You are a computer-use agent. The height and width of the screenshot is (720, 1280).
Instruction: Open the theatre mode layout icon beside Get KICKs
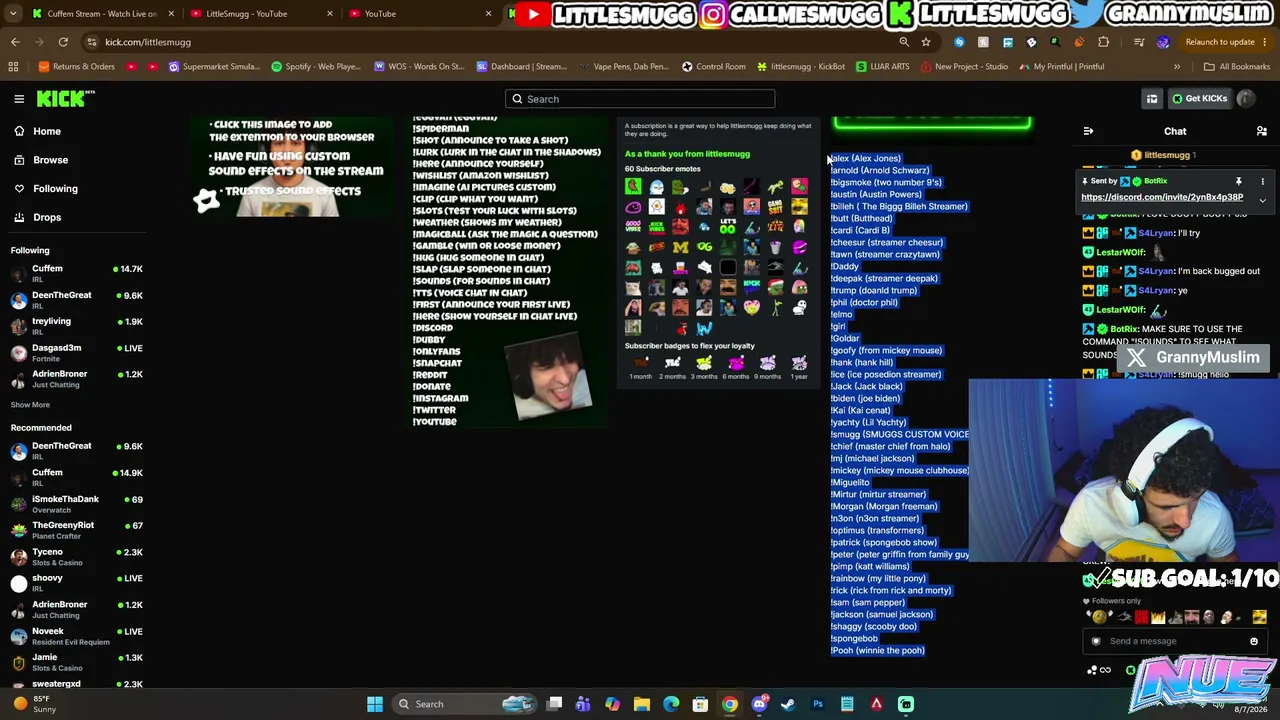pos(1152,99)
